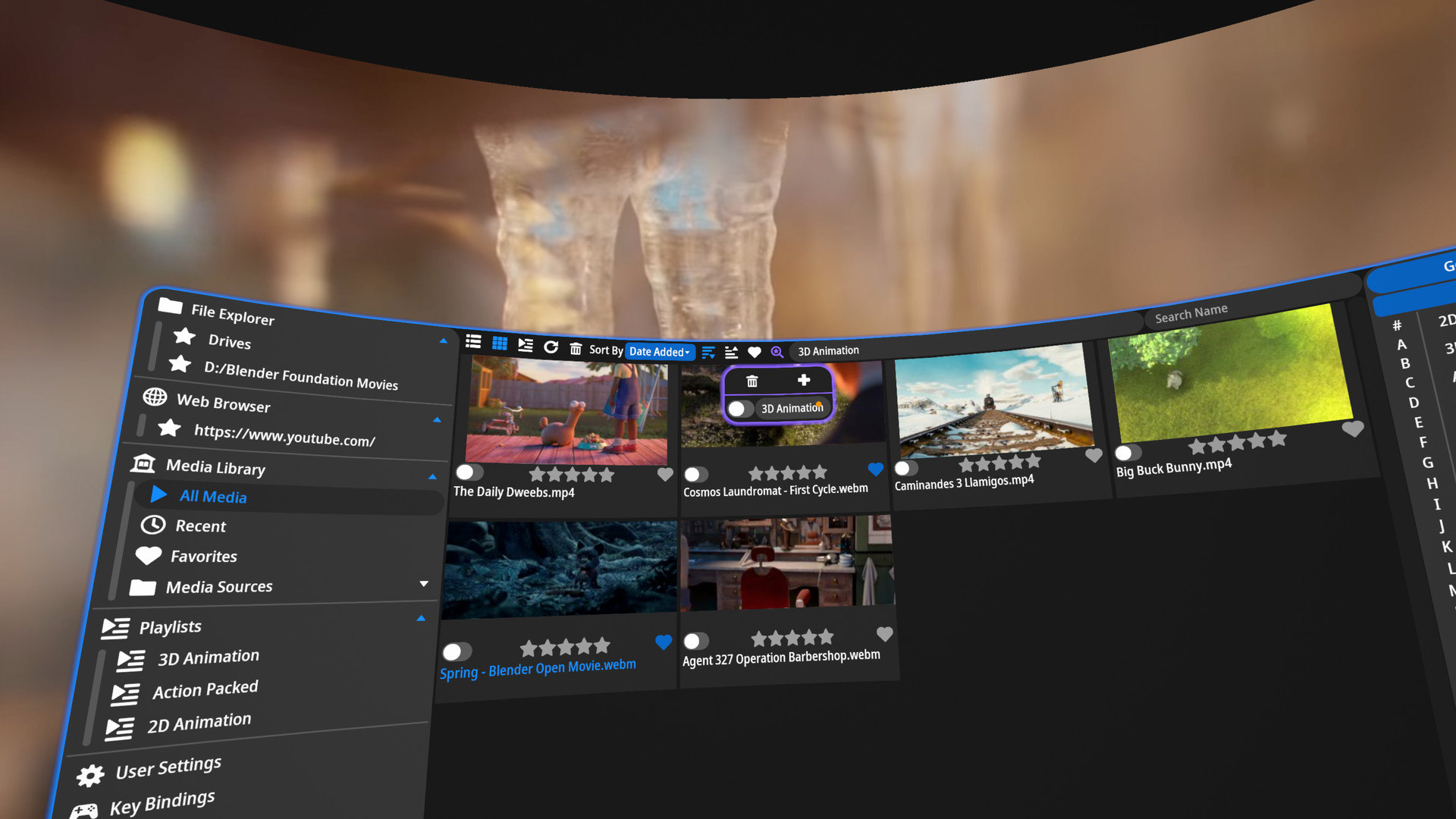
Task: Click the delete media icon in toolbar
Action: click(577, 349)
